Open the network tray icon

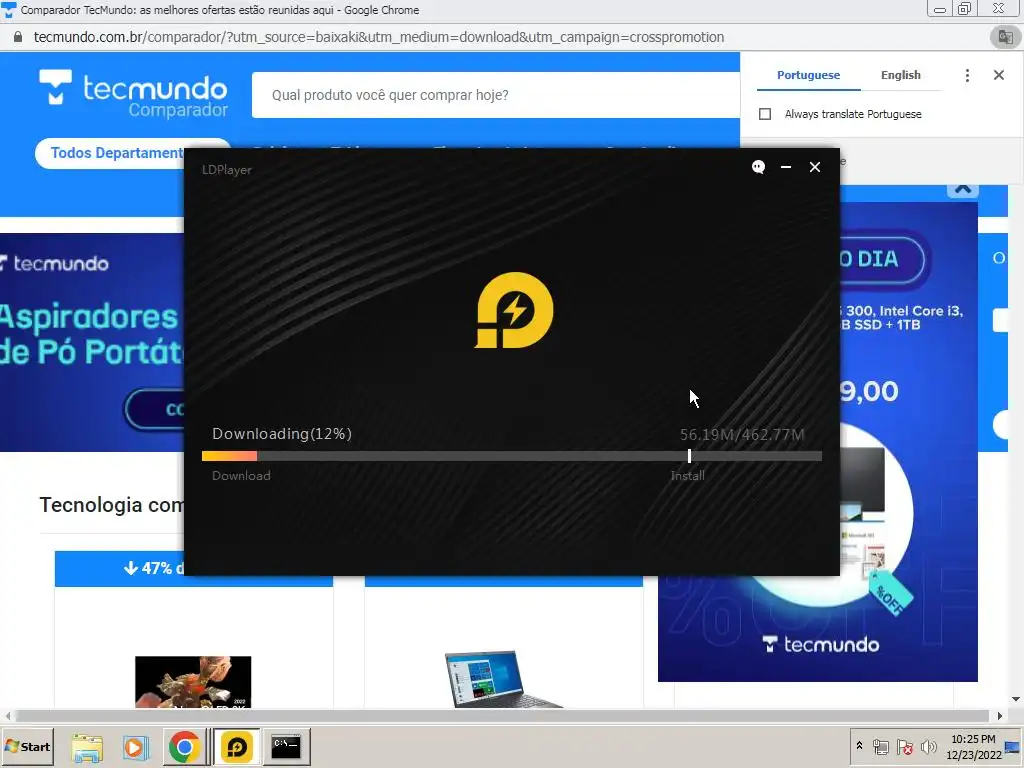pos(880,746)
